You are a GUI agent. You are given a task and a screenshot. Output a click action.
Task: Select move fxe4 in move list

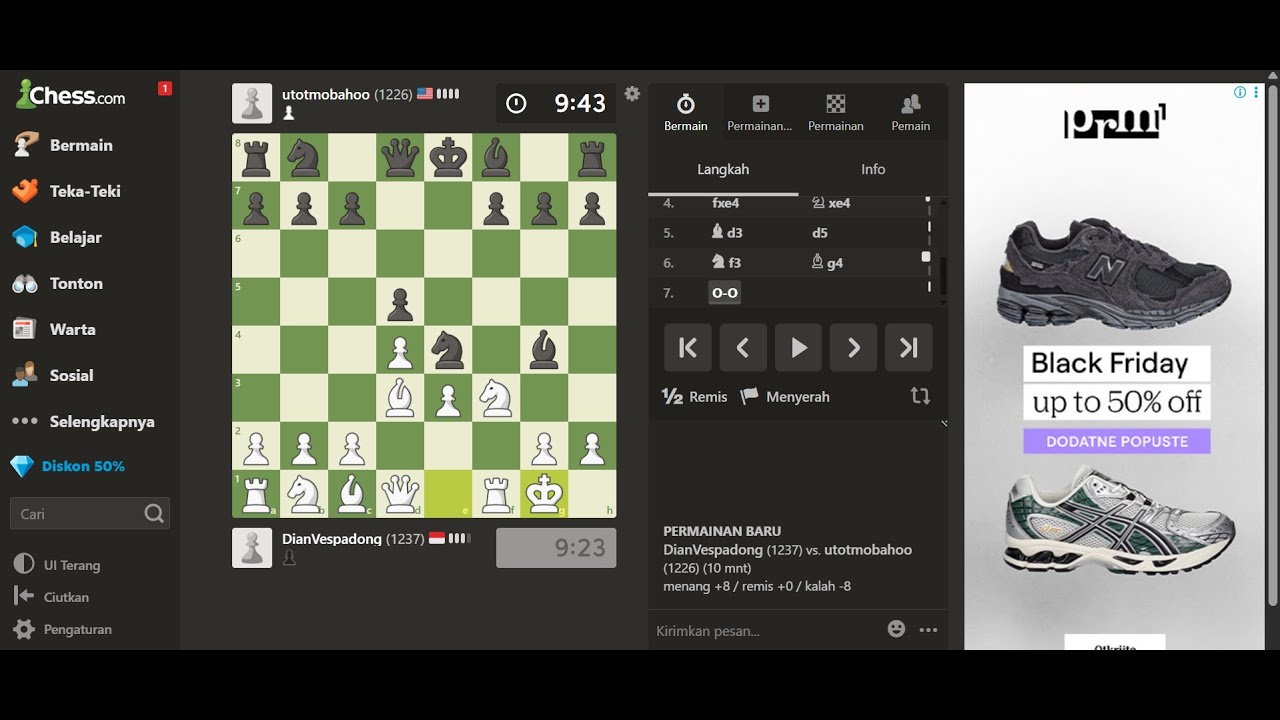point(726,203)
